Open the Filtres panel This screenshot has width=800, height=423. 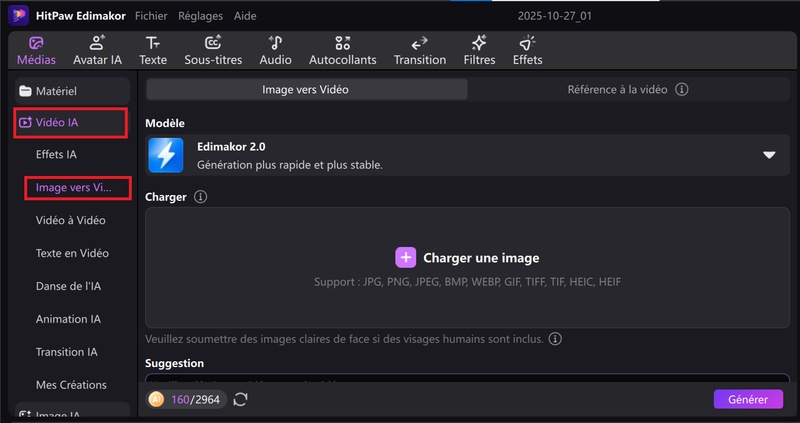pyautogui.click(x=479, y=51)
